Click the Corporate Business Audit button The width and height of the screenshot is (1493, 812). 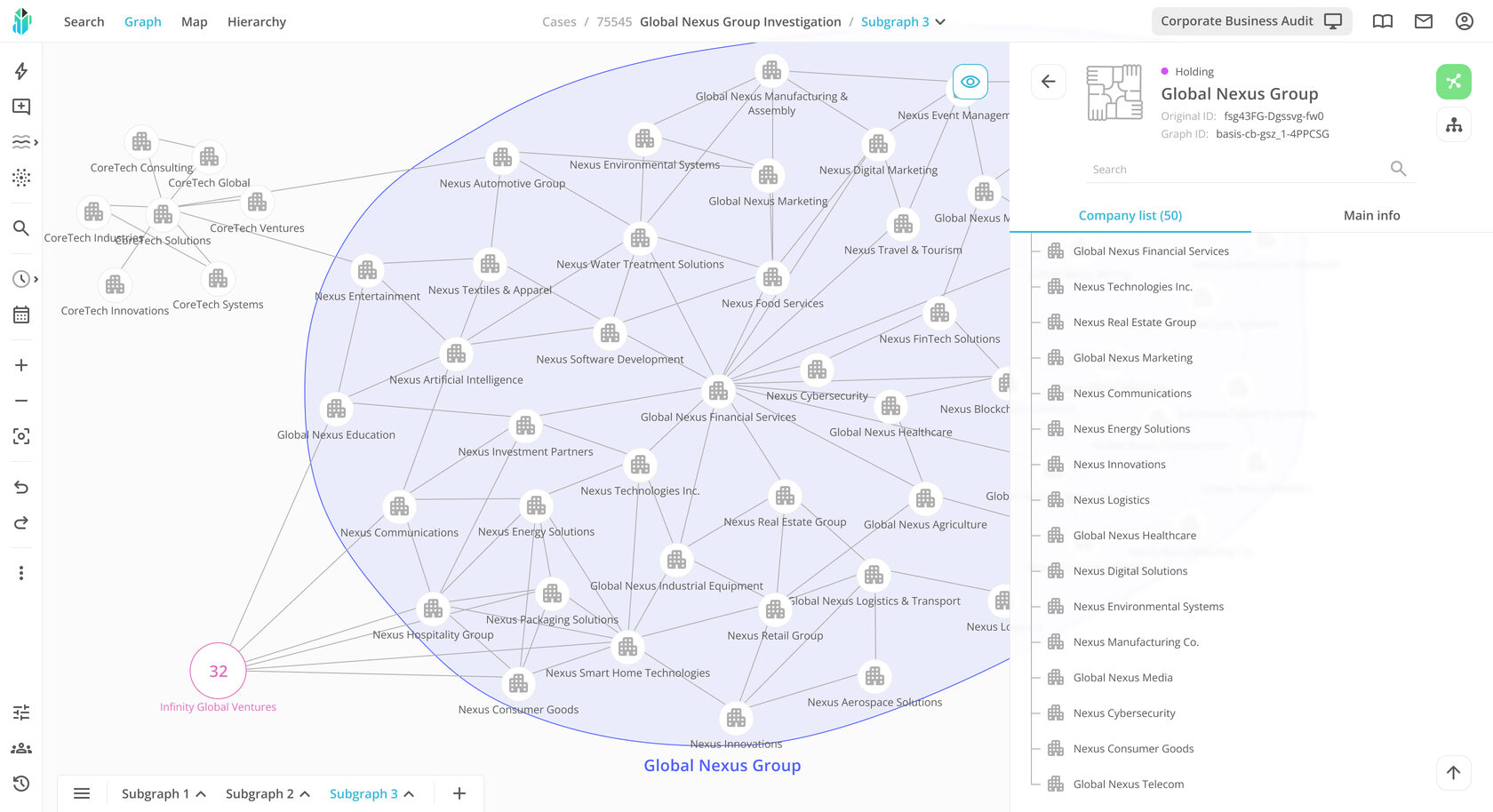click(x=1250, y=21)
